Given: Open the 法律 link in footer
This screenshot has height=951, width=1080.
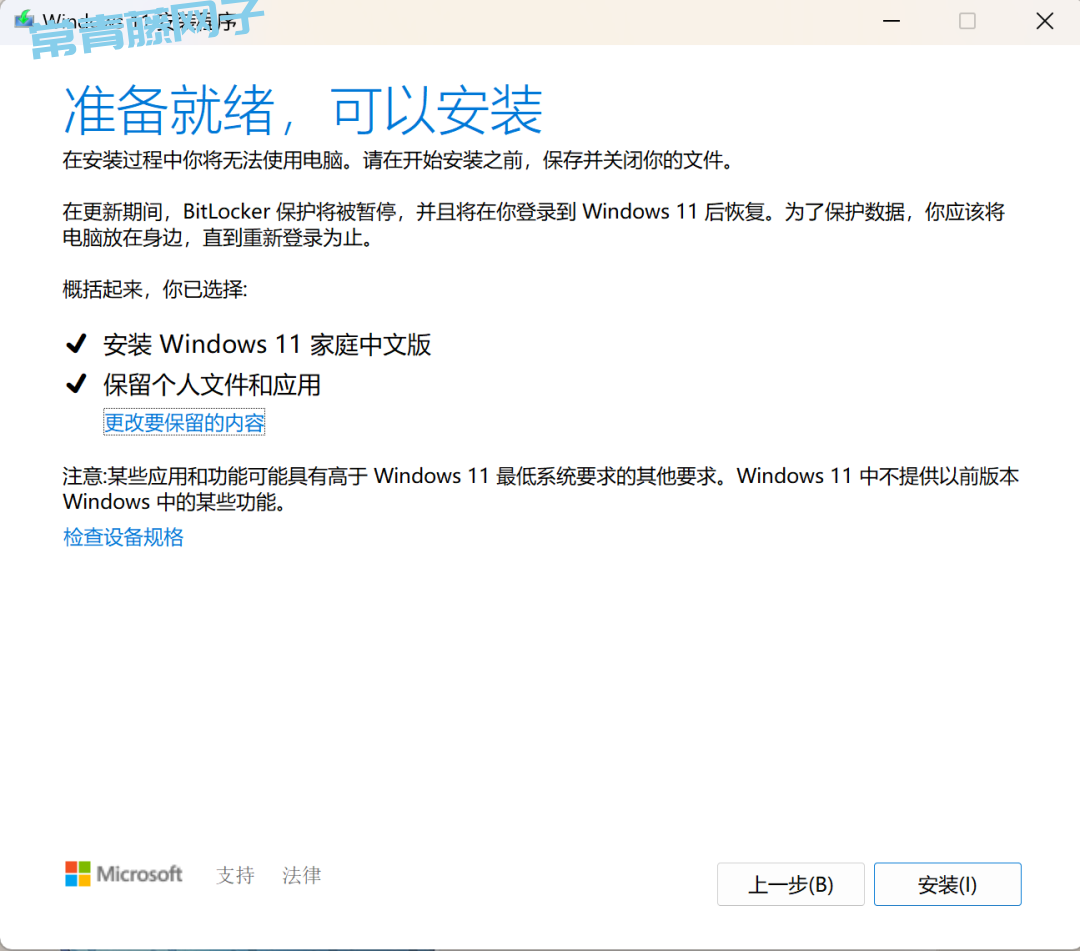Looking at the screenshot, I should [x=301, y=875].
